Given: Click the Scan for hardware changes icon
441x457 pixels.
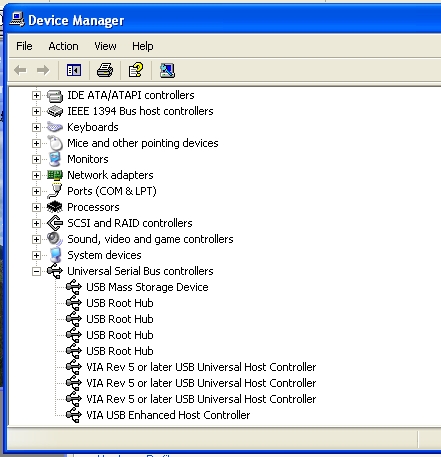Looking at the screenshot, I should tap(167, 70).
